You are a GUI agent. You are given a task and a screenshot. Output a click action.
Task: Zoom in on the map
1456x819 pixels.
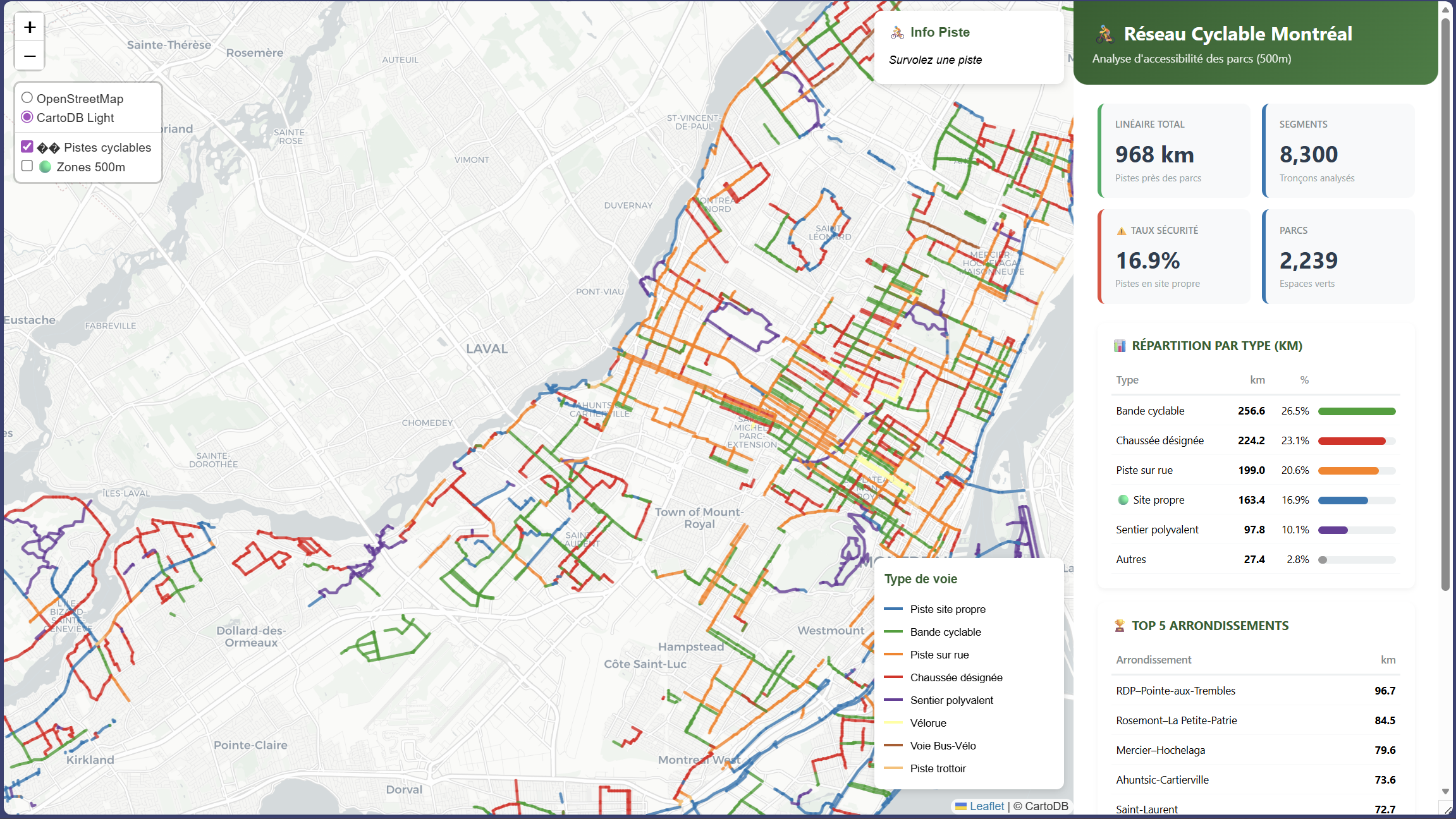(x=30, y=27)
